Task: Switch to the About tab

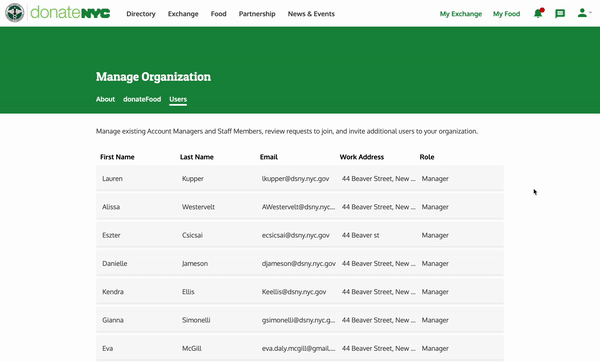Action: point(105,99)
